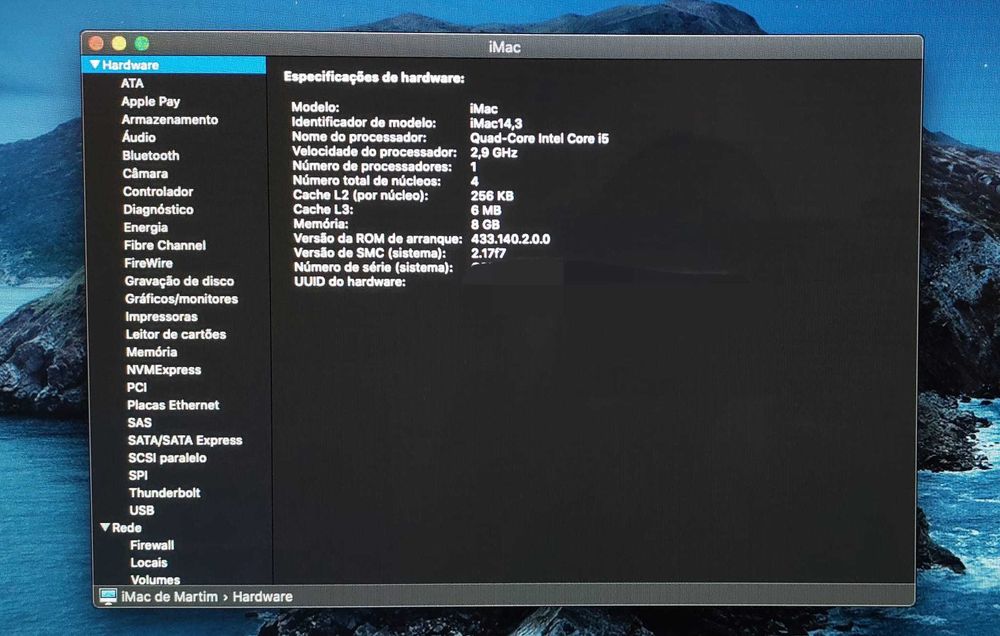Viewport: 1000px width, 636px height.
Task: Select Energia in the hardware list
Action: 146,227
